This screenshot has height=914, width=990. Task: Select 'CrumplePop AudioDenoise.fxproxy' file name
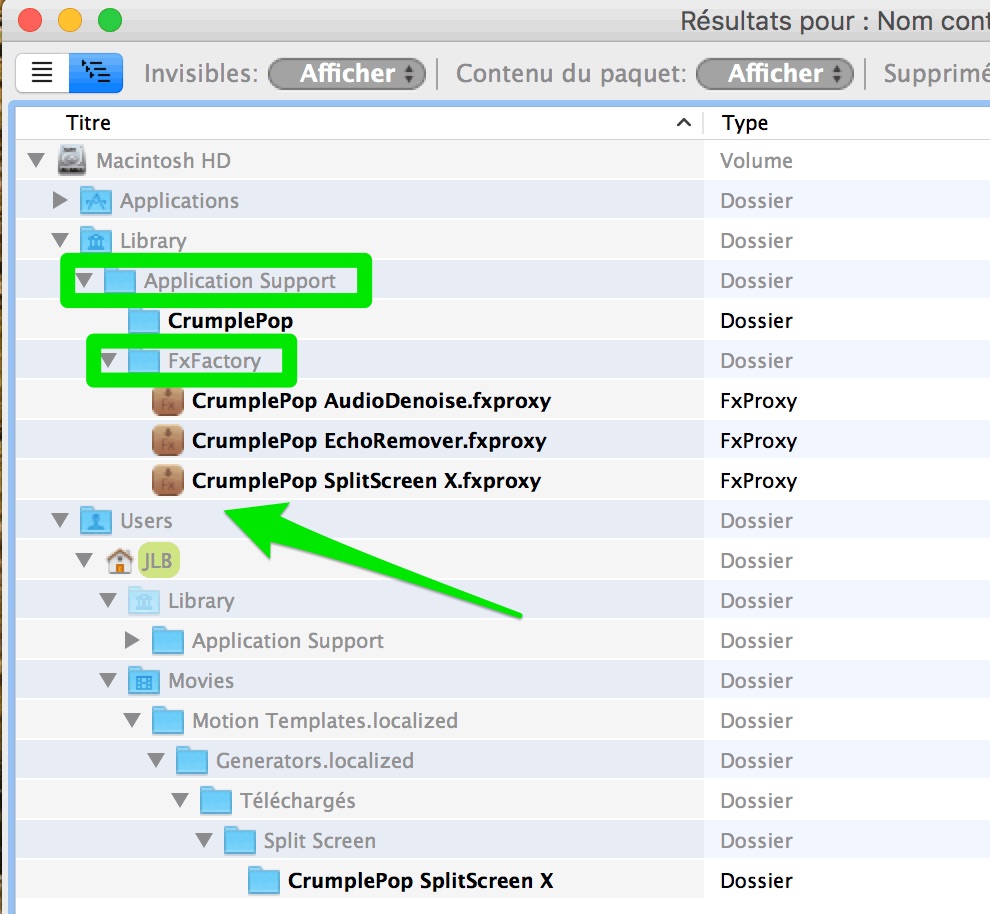pyautogui.click(x=371, y=401)
